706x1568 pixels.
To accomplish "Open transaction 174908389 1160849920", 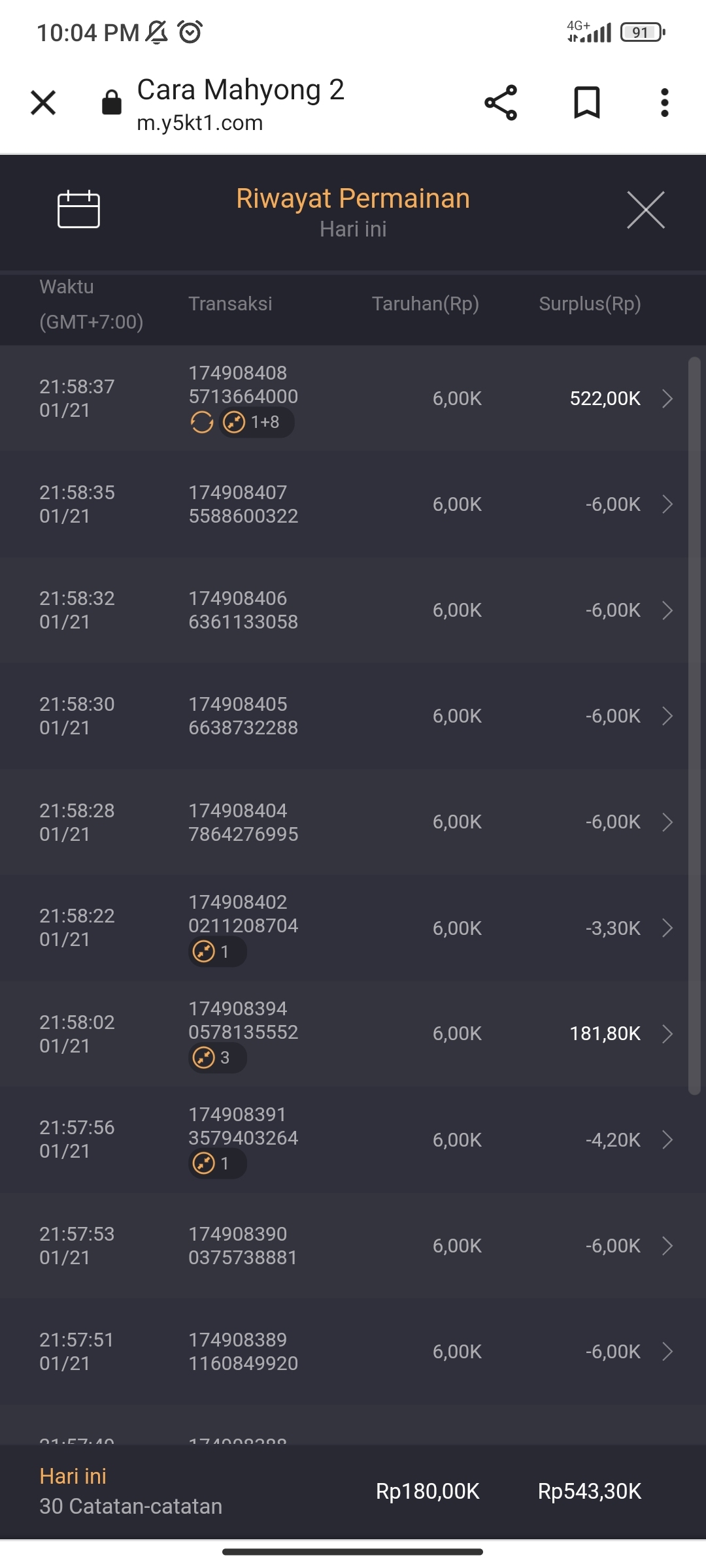I will (243, 1352).
